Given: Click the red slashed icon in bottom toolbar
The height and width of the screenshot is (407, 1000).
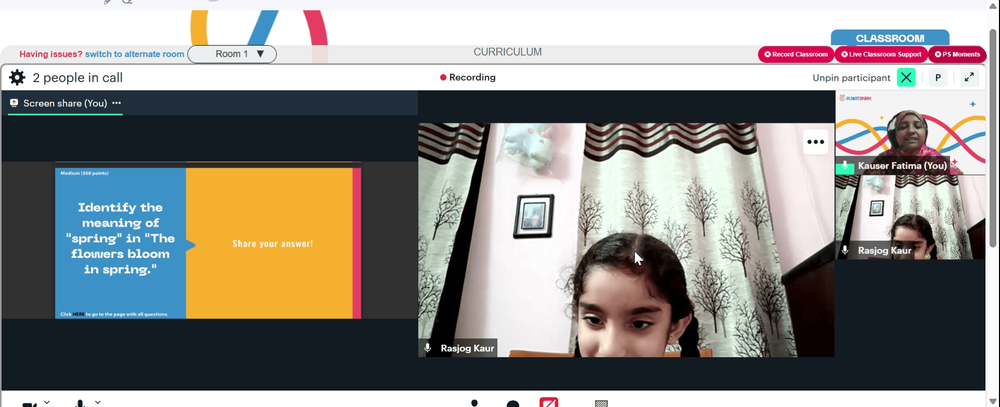Looking at the screenshot, I should (548, 403).
